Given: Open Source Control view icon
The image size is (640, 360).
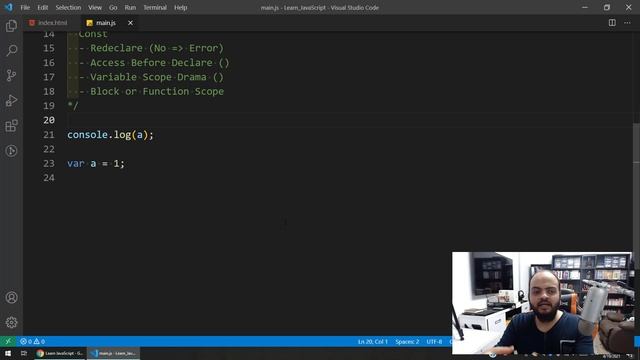Looking at the screenshot, I should (x=11, y=76).
